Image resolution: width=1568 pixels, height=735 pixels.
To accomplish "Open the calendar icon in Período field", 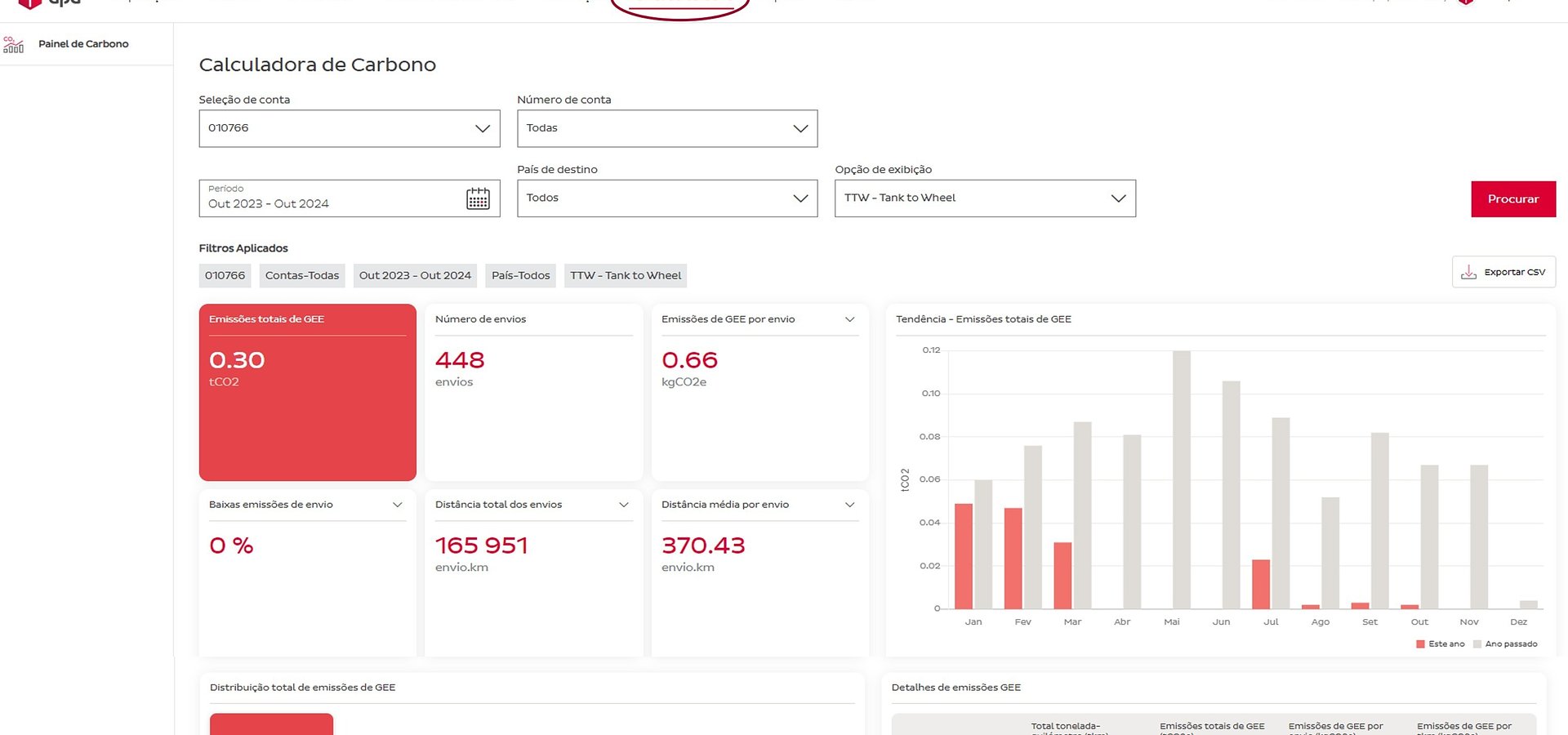I will [x=478, y=198].
